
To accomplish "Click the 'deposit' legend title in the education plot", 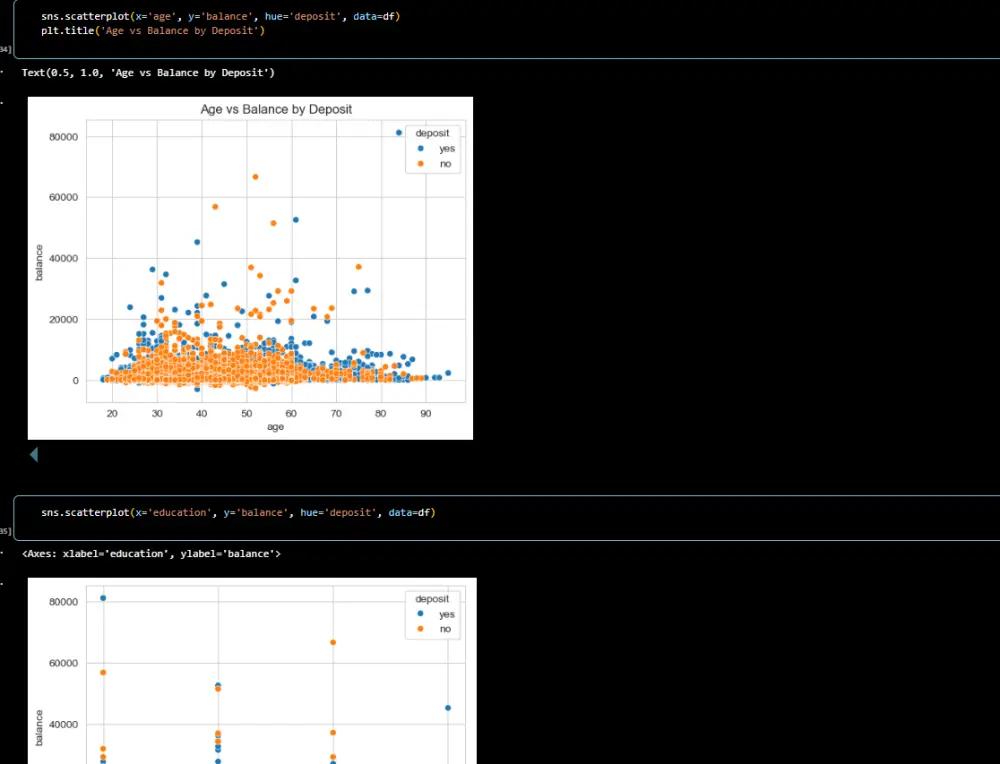I will tap(432, 599).
